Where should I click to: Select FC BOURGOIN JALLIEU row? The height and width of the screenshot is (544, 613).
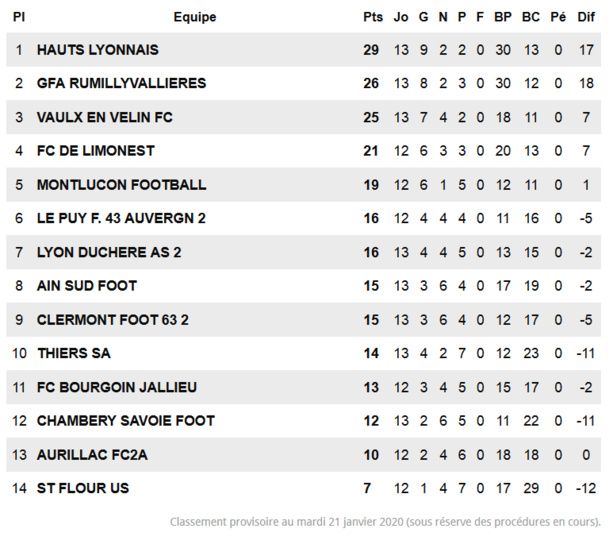[x=117, y=388]
